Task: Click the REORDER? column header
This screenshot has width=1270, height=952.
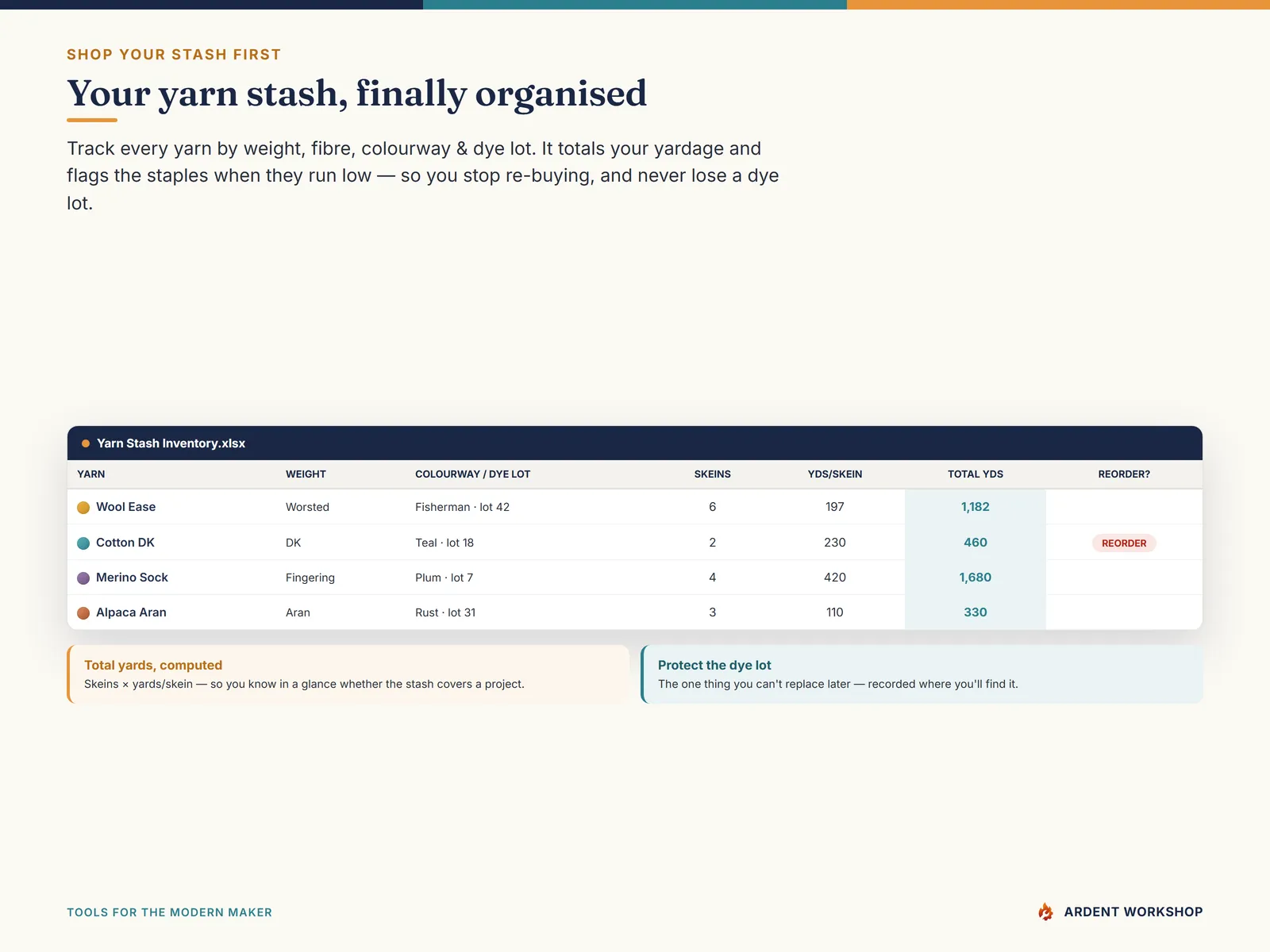Action: pos(1124,474)
